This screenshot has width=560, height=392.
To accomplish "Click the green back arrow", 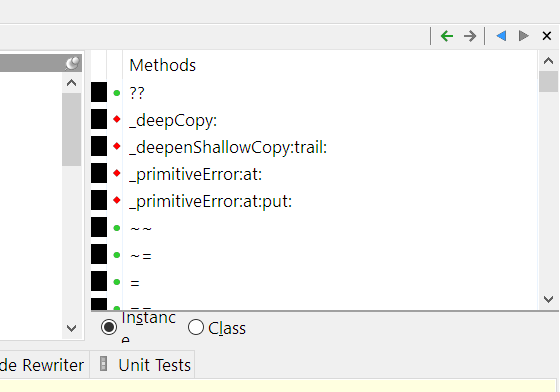I will pos(447,36).
